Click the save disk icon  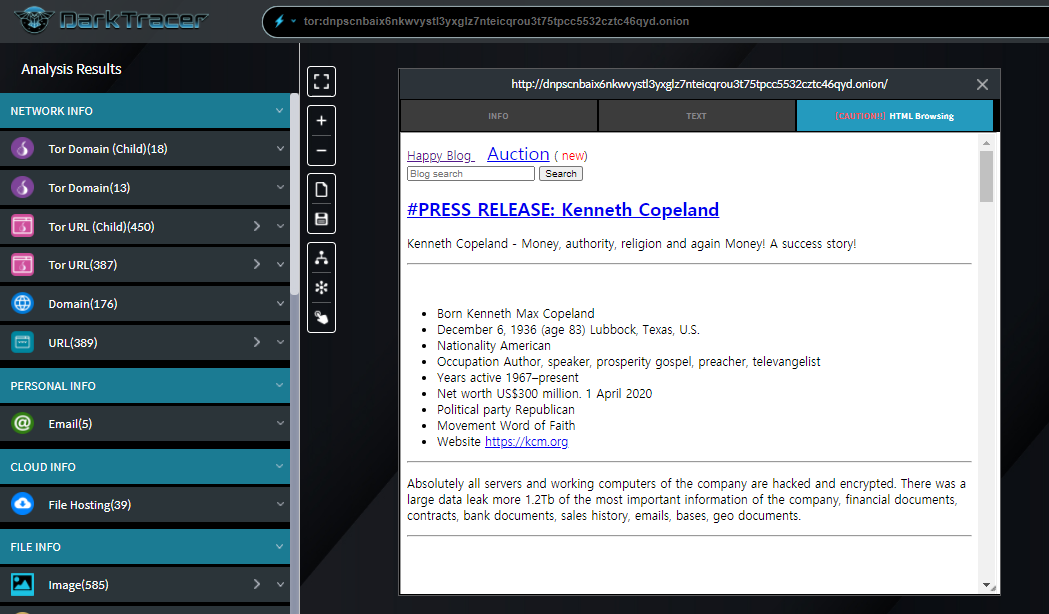coord(321,219)
